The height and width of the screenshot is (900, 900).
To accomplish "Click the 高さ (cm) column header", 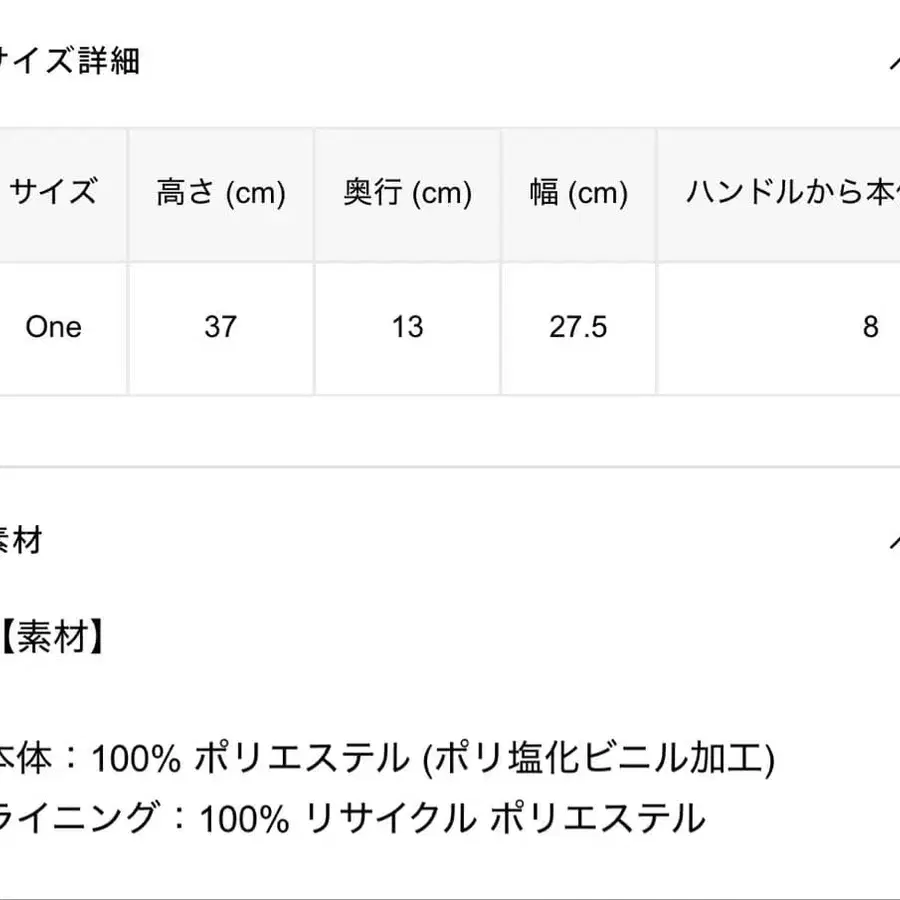I will [x=221, y=193].
